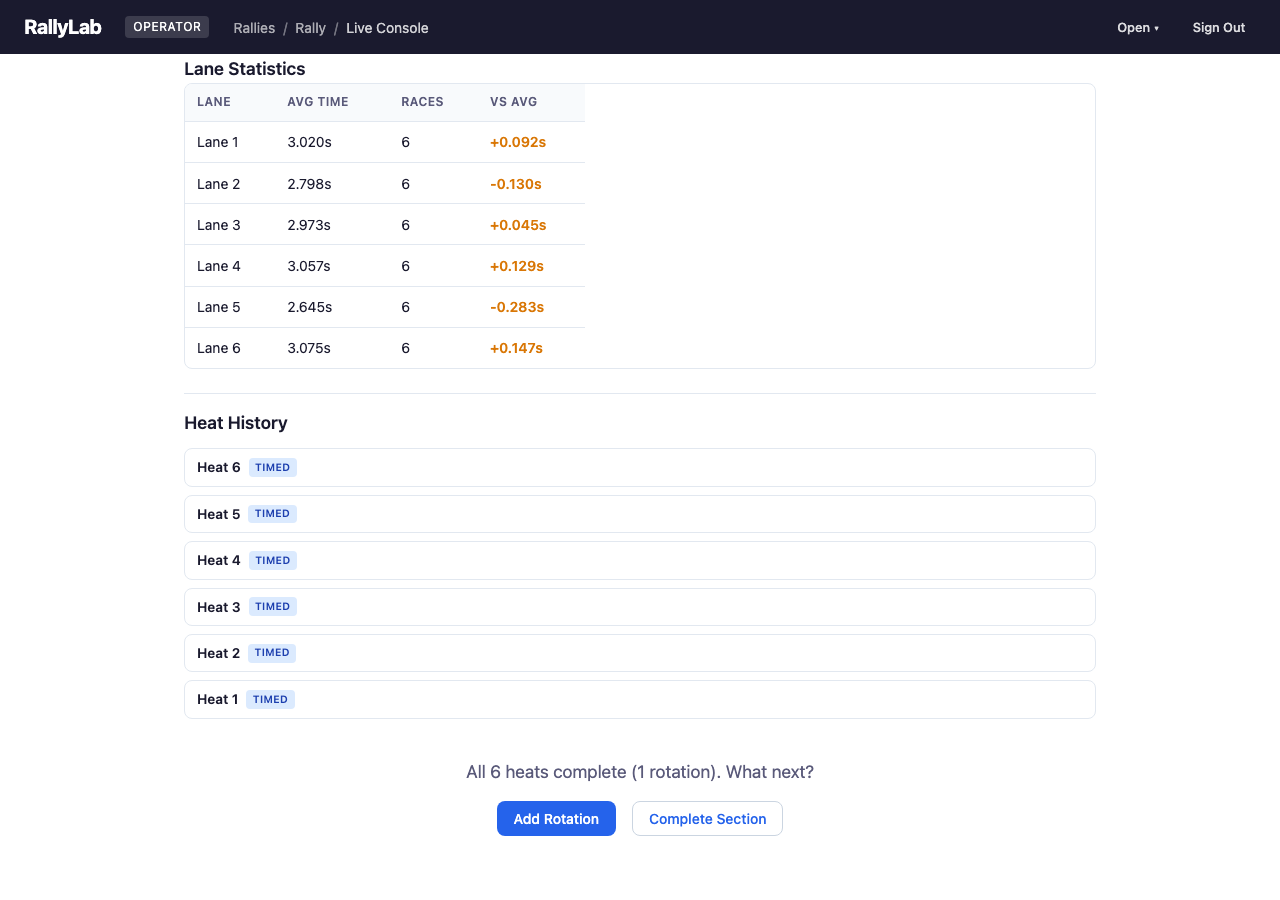Screen dimensions: 1280x900
Task: Click the RallyLab logo
Action: coord(63,27)
